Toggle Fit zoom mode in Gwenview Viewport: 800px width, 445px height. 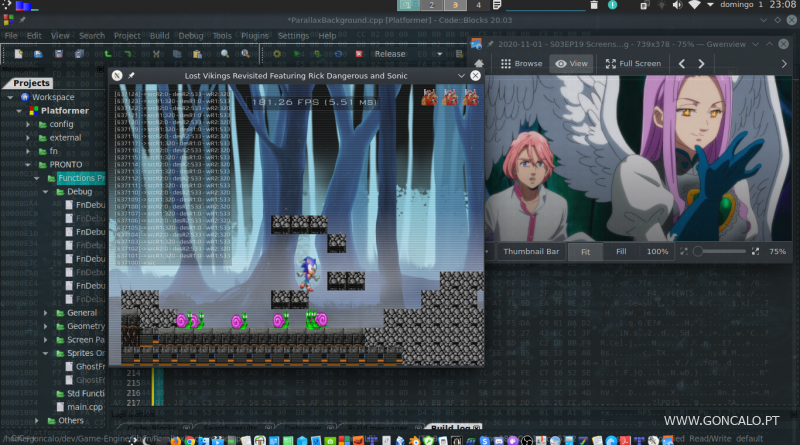click(x=585, y=252)
